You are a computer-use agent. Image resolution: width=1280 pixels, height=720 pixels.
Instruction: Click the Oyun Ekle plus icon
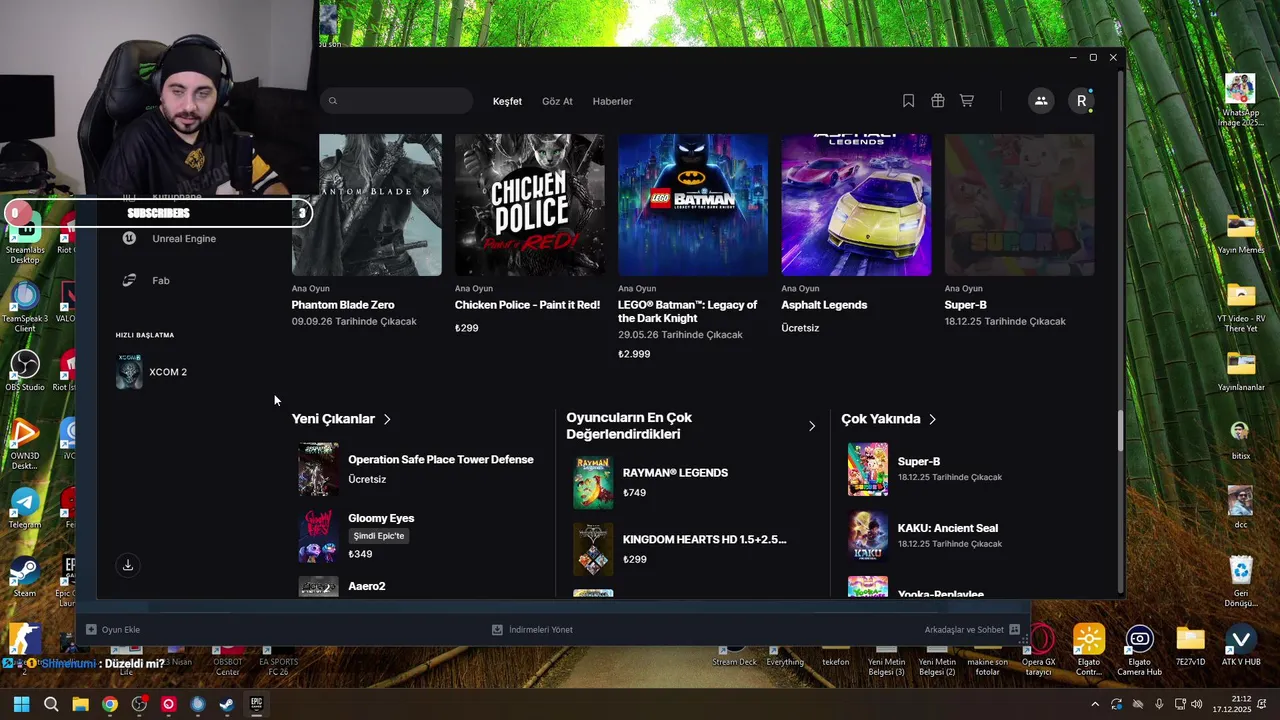[91, 630]
